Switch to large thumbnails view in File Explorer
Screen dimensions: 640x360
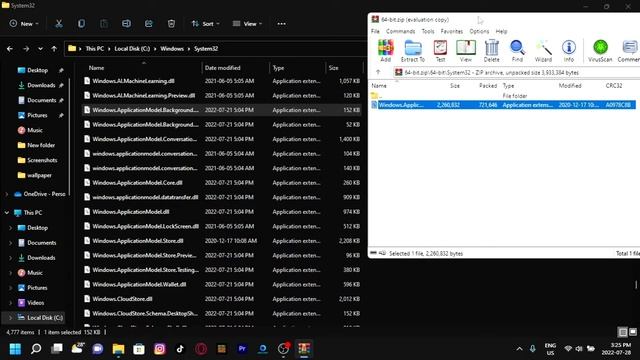pos(633,332)
